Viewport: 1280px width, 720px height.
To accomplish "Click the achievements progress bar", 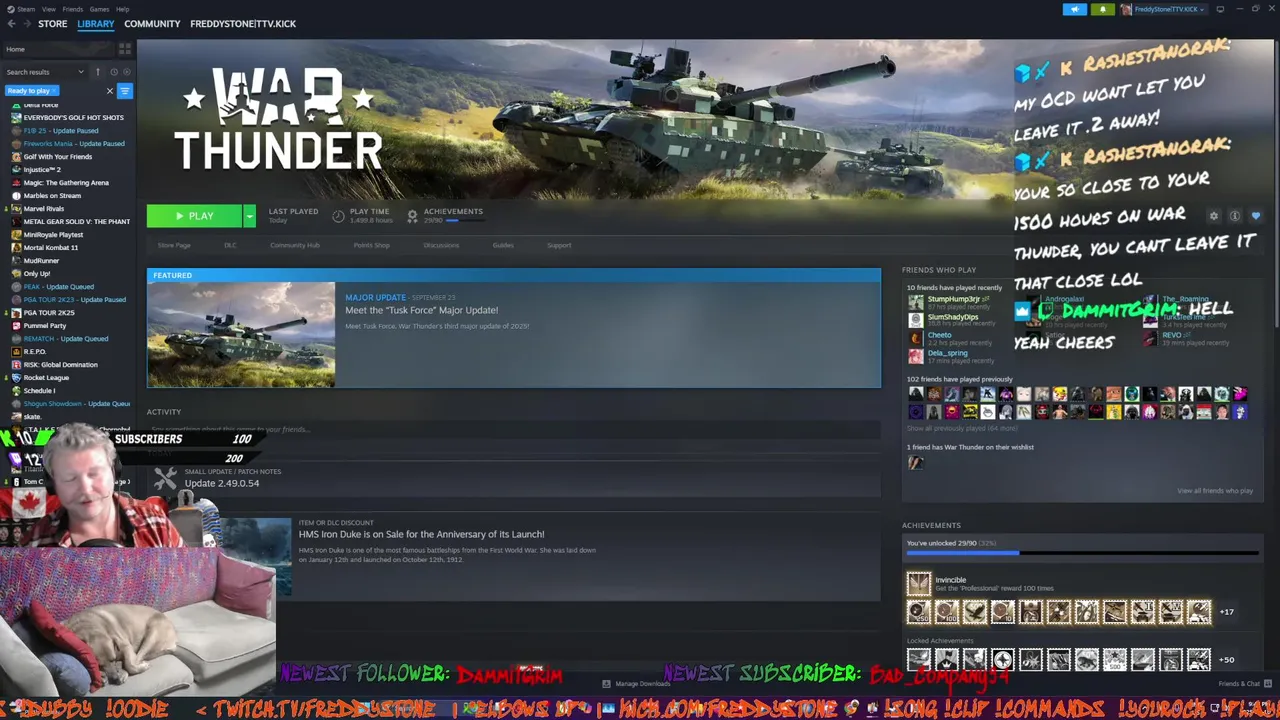I will click(1082, 552).
